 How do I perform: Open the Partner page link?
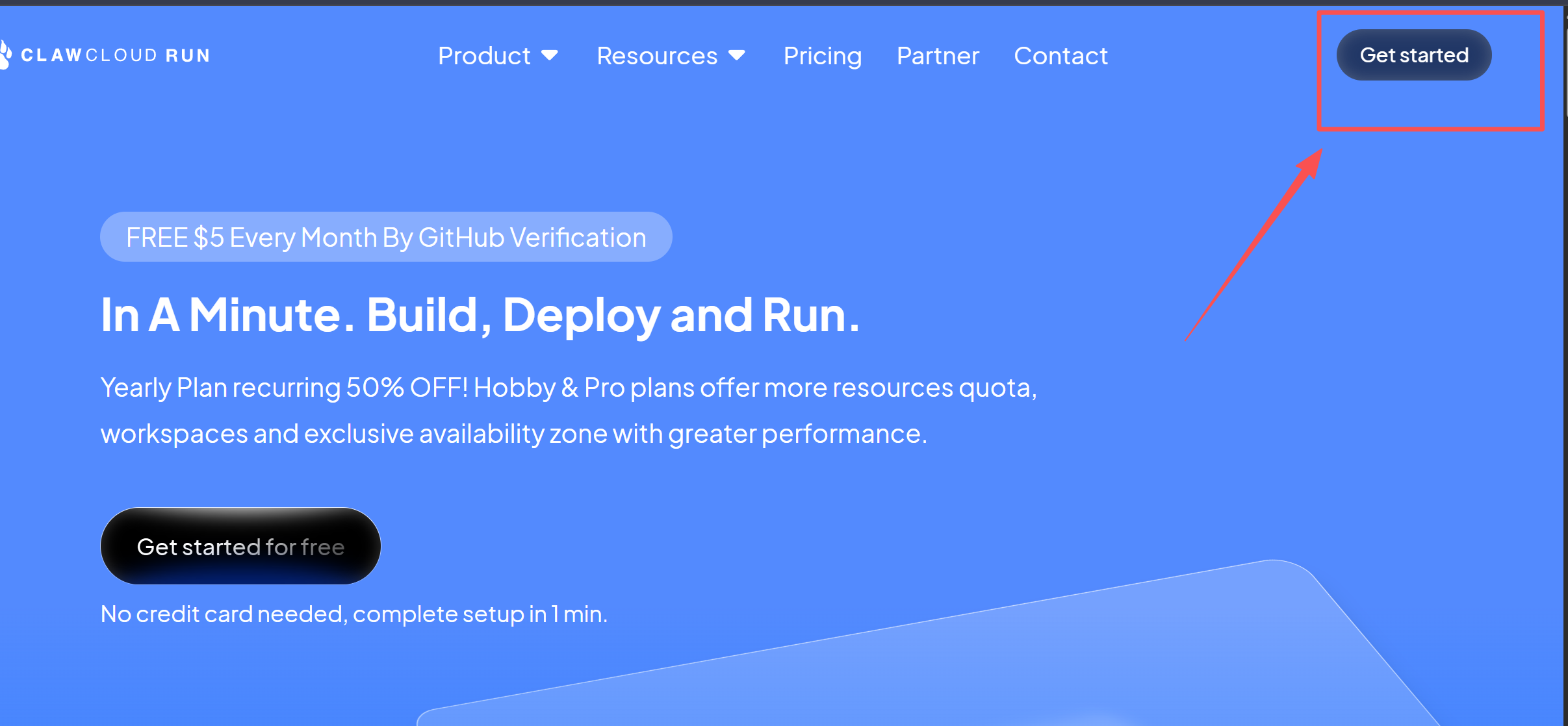pyautogui.click(x=938, y=56)
